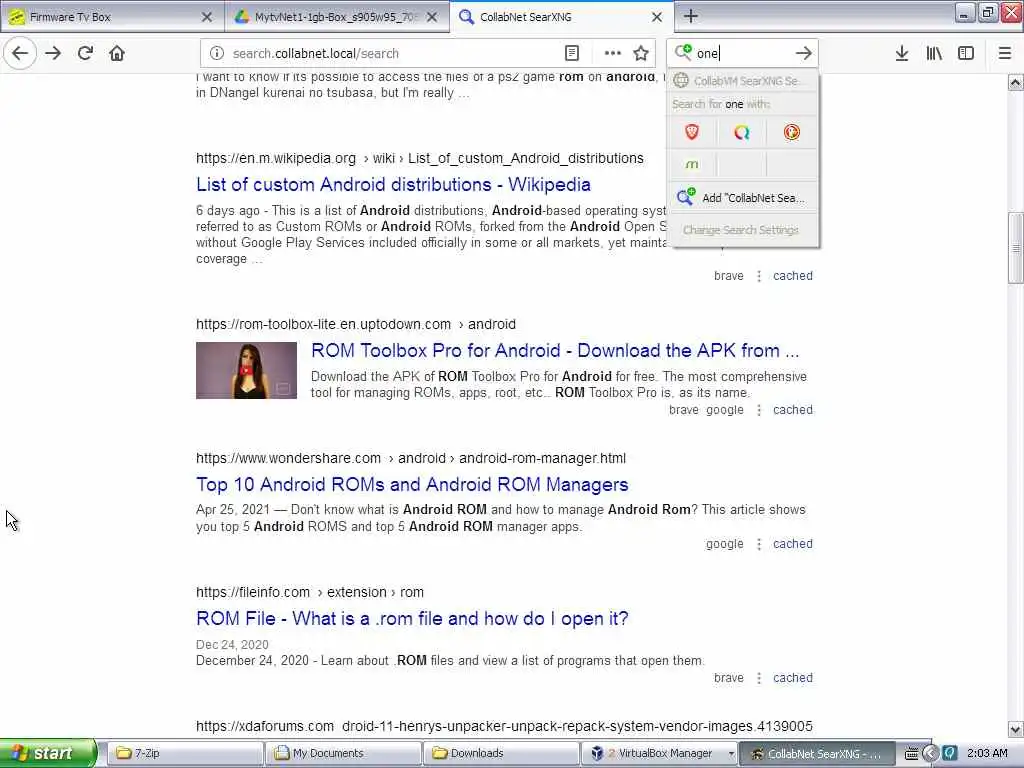Go forward one page in the browser
This screenshot has width=1024, height=768.
(x=54, y=53)
